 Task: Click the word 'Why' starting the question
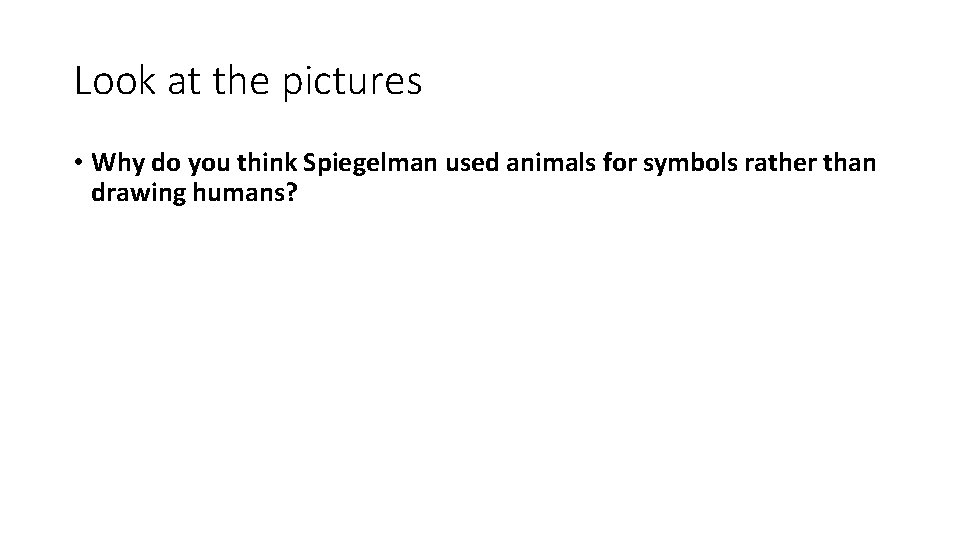click(x=118, y=163)
